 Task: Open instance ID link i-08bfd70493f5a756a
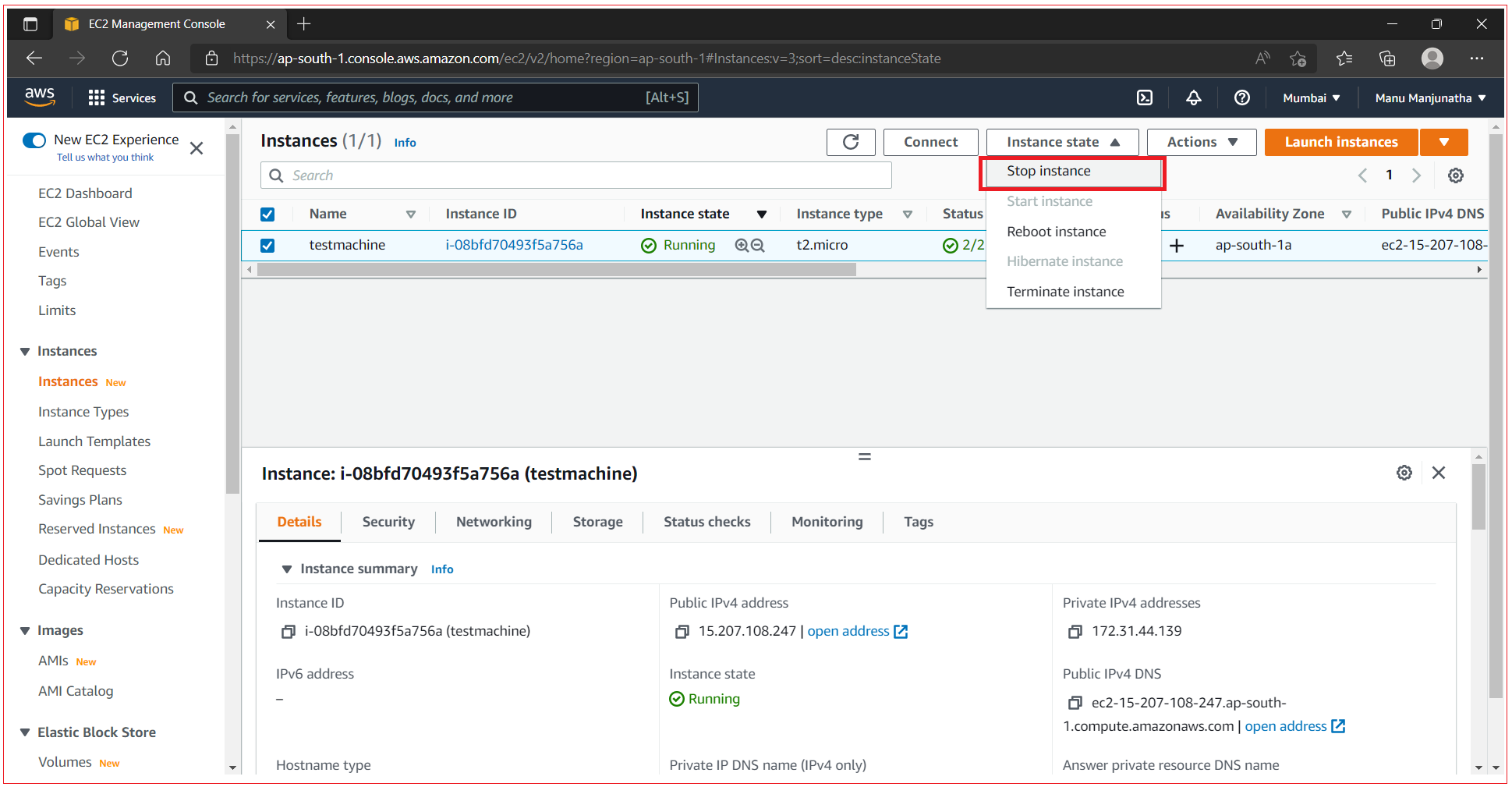[514, 245]
